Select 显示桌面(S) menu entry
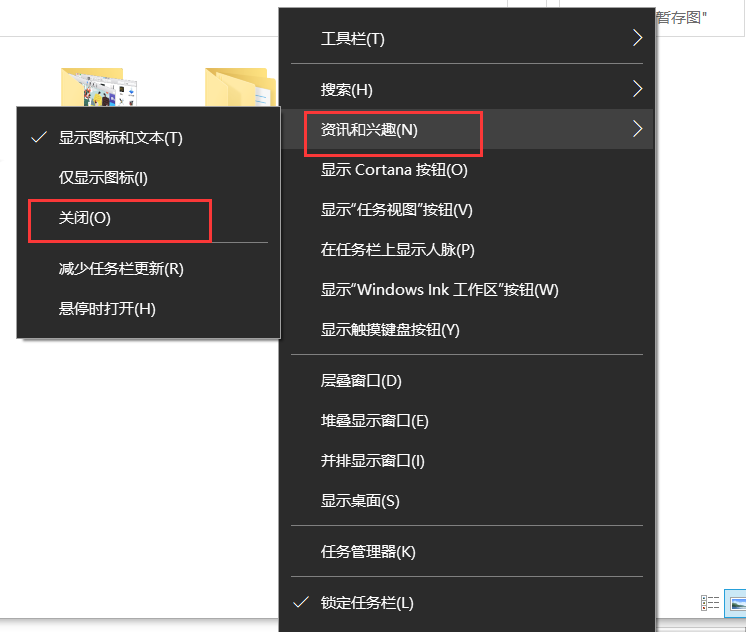Viewport: 746px width, 632px height. pos(360,501)
